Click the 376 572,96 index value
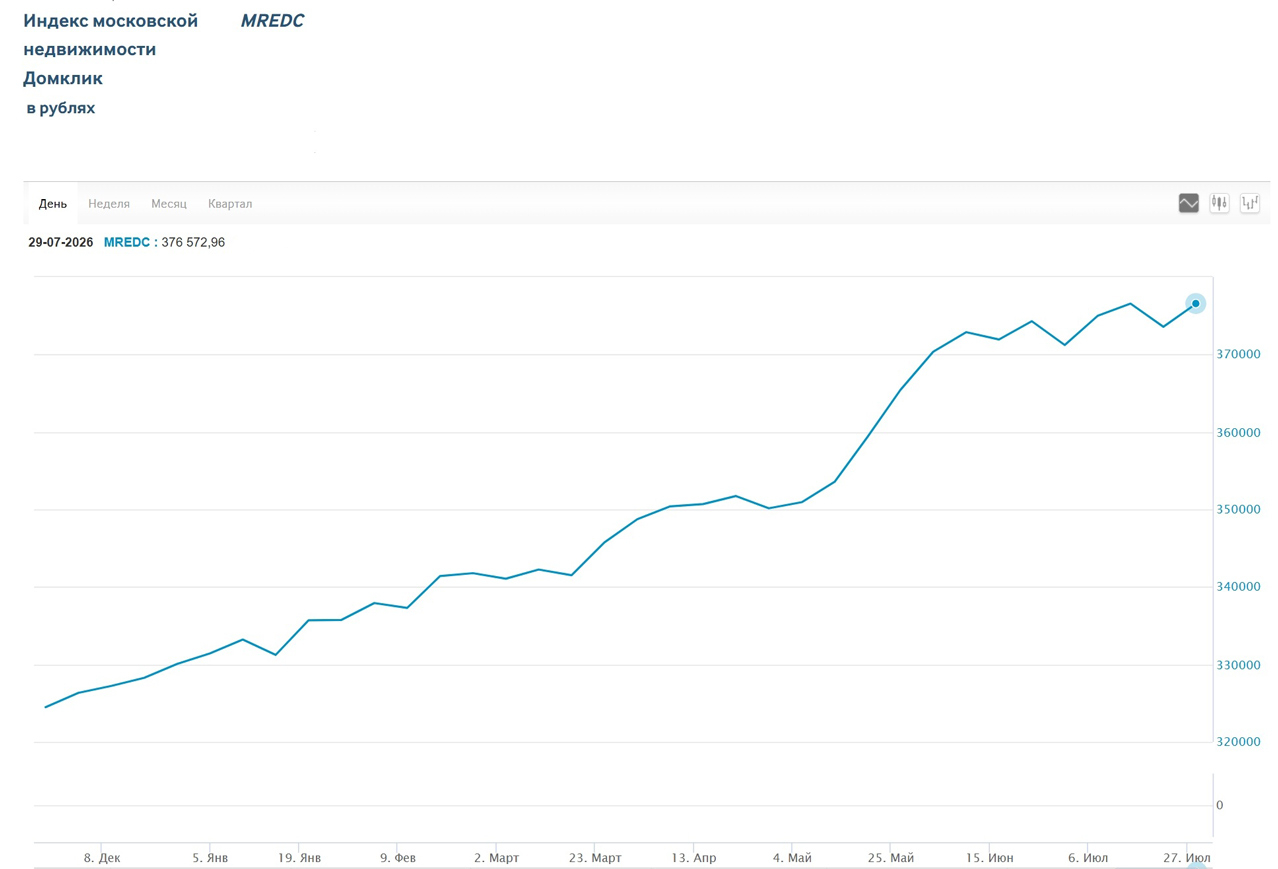 coord(193,242)
